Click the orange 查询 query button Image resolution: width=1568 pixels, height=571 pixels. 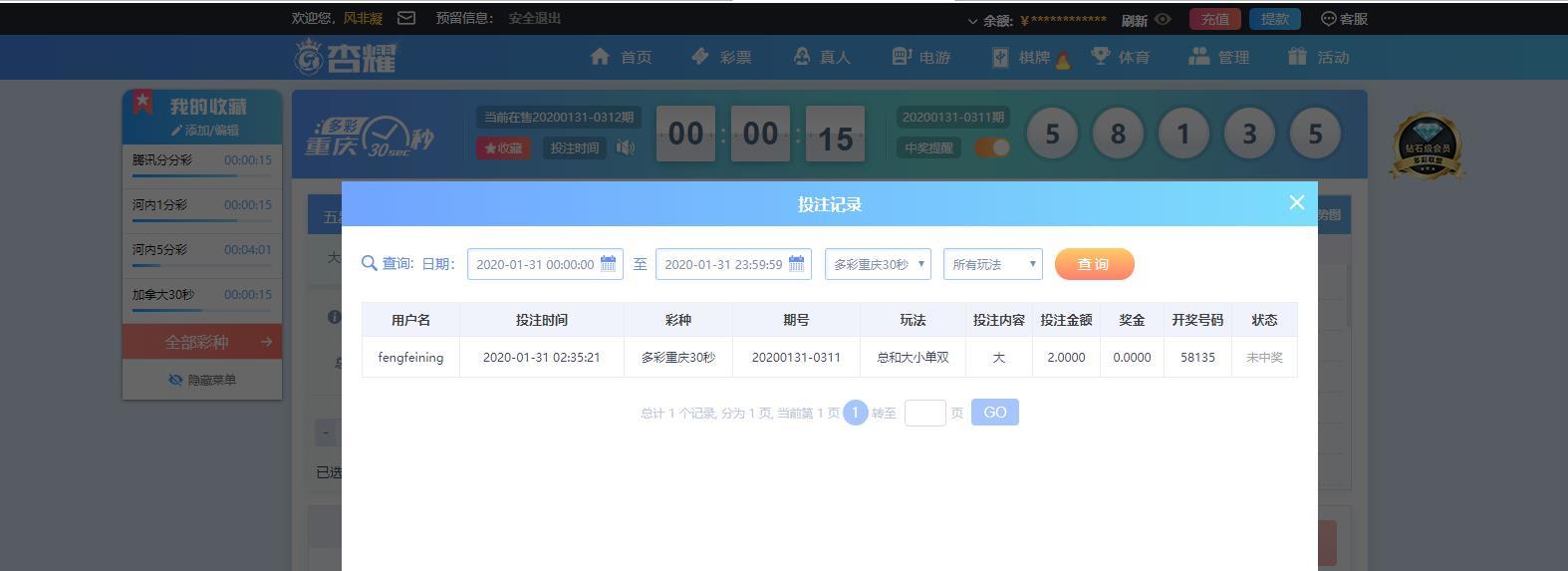coord(1094,264)
